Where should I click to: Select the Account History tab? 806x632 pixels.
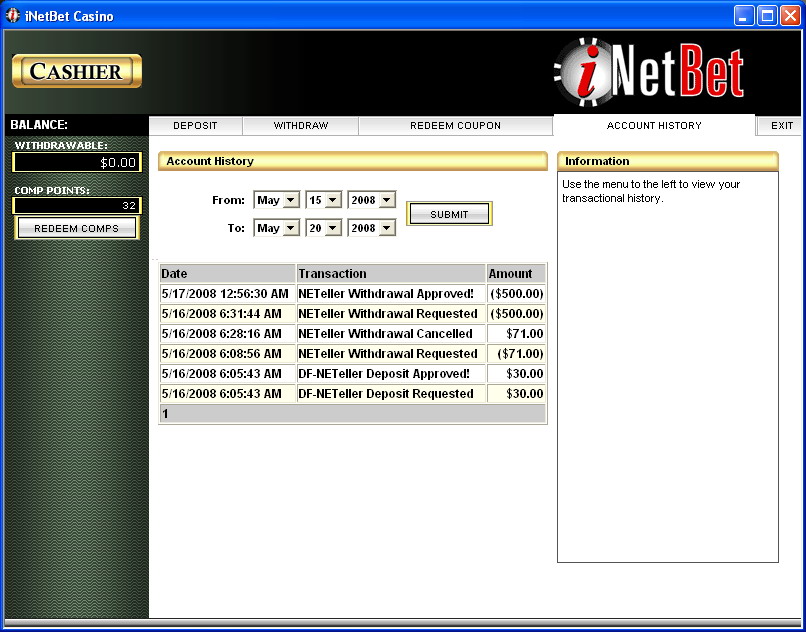point(654,125)
